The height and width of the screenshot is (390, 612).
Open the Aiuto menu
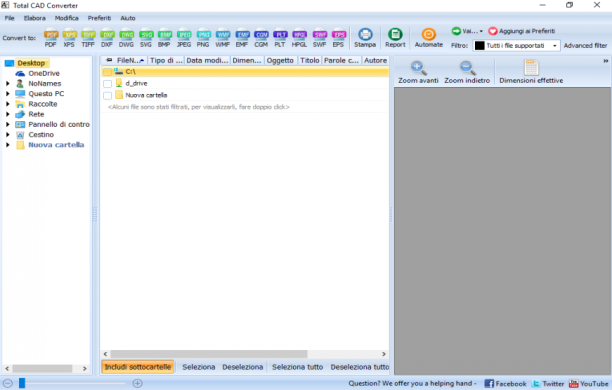(x=128, y=18)
